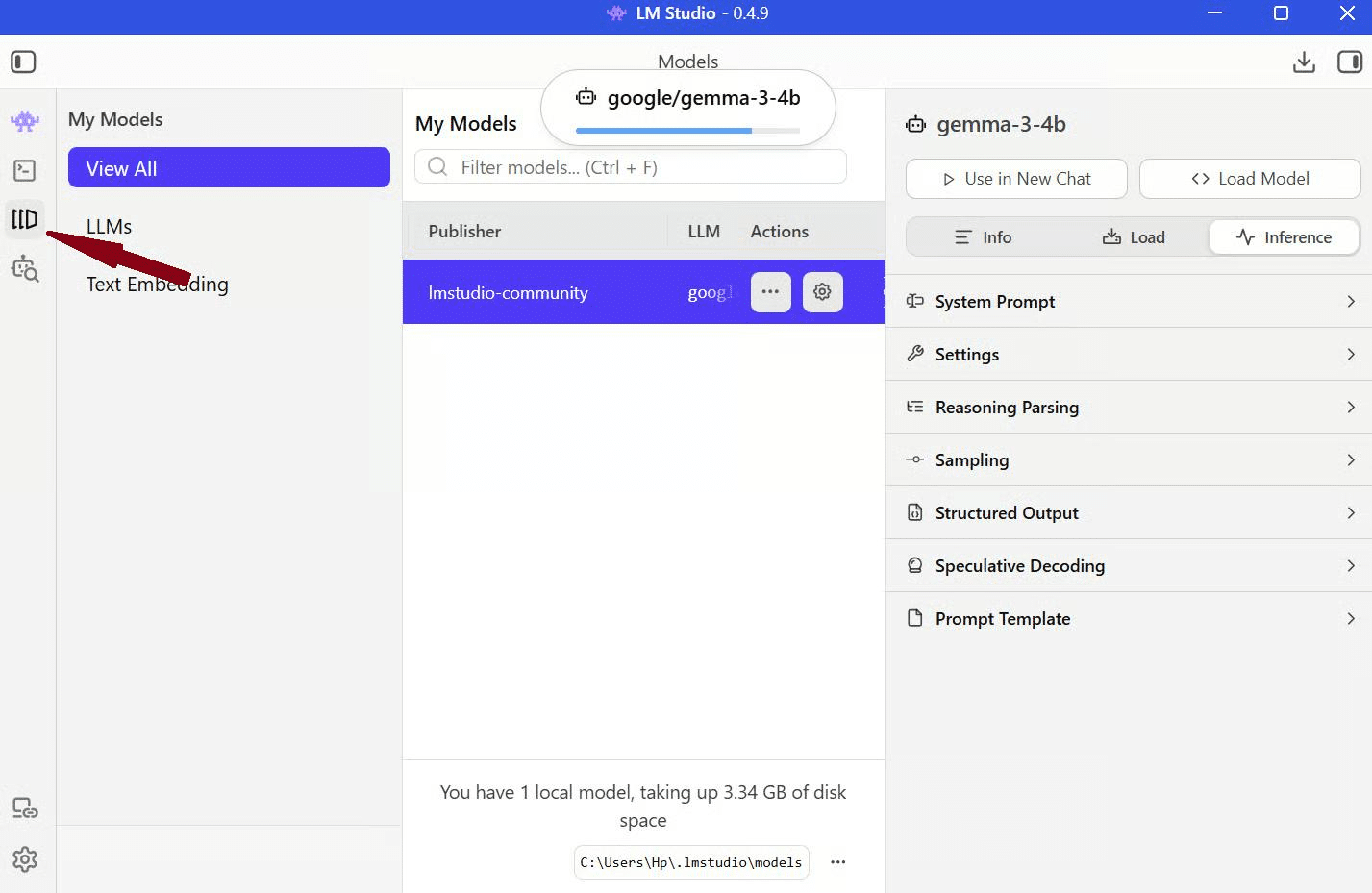Open three-dots actions for lmstudio-community model
1372x893 pixels.
pyautogui.click(x=771, y=292)
